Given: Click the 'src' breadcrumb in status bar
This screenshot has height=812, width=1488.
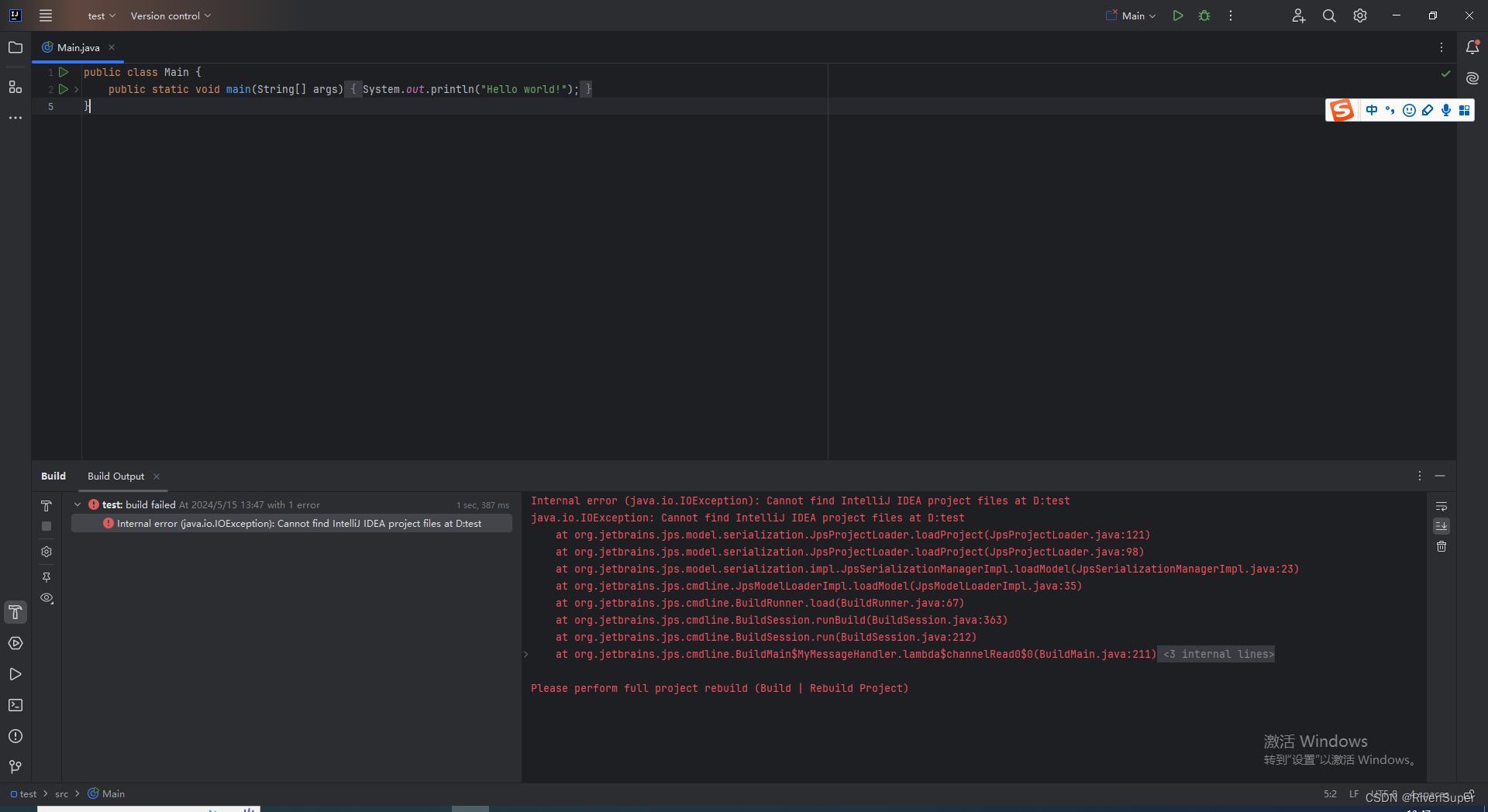Looking at the screenshot, I should point(62,793).
